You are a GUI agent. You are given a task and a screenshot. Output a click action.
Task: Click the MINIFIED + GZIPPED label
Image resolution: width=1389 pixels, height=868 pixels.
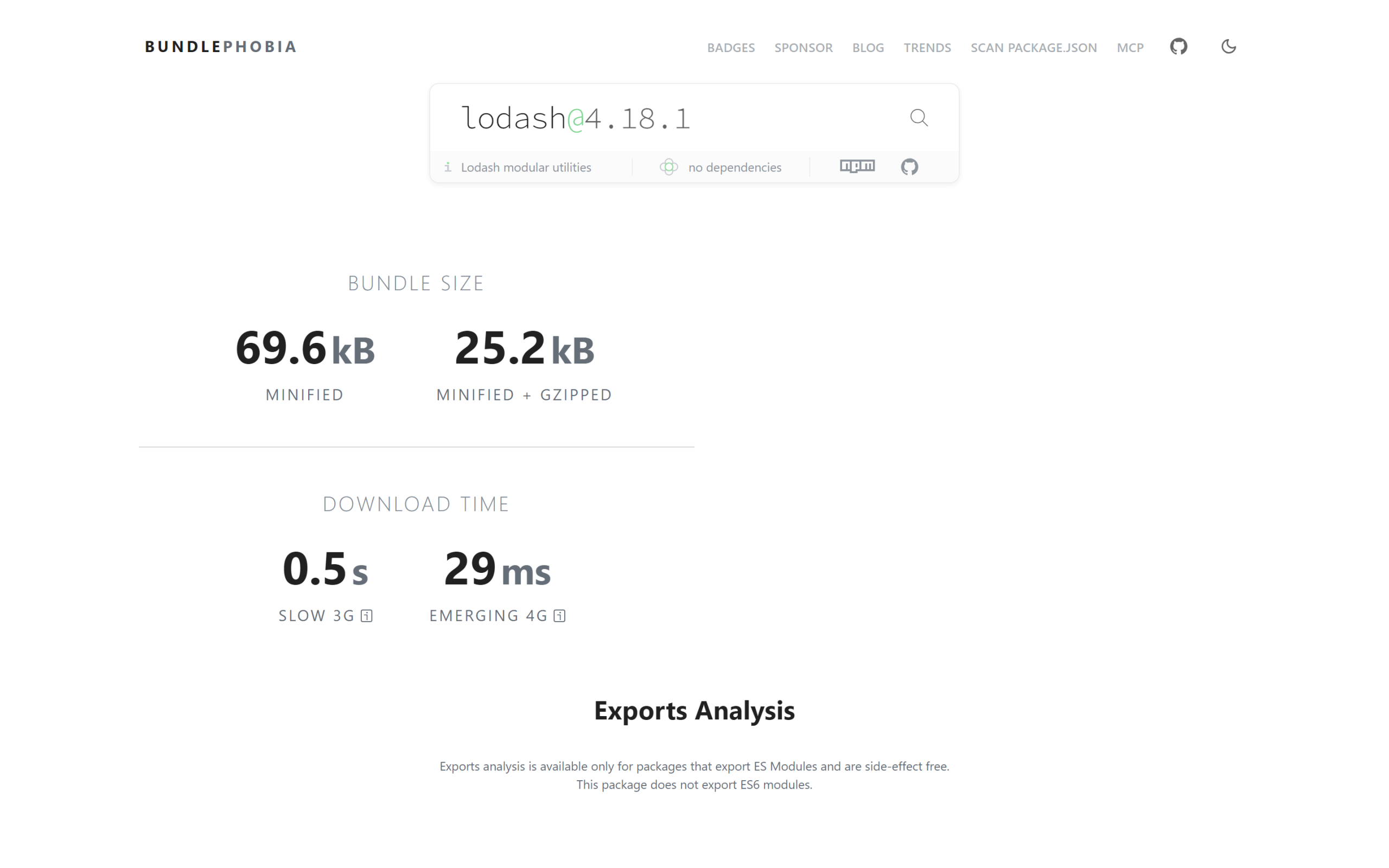[524, 395]
